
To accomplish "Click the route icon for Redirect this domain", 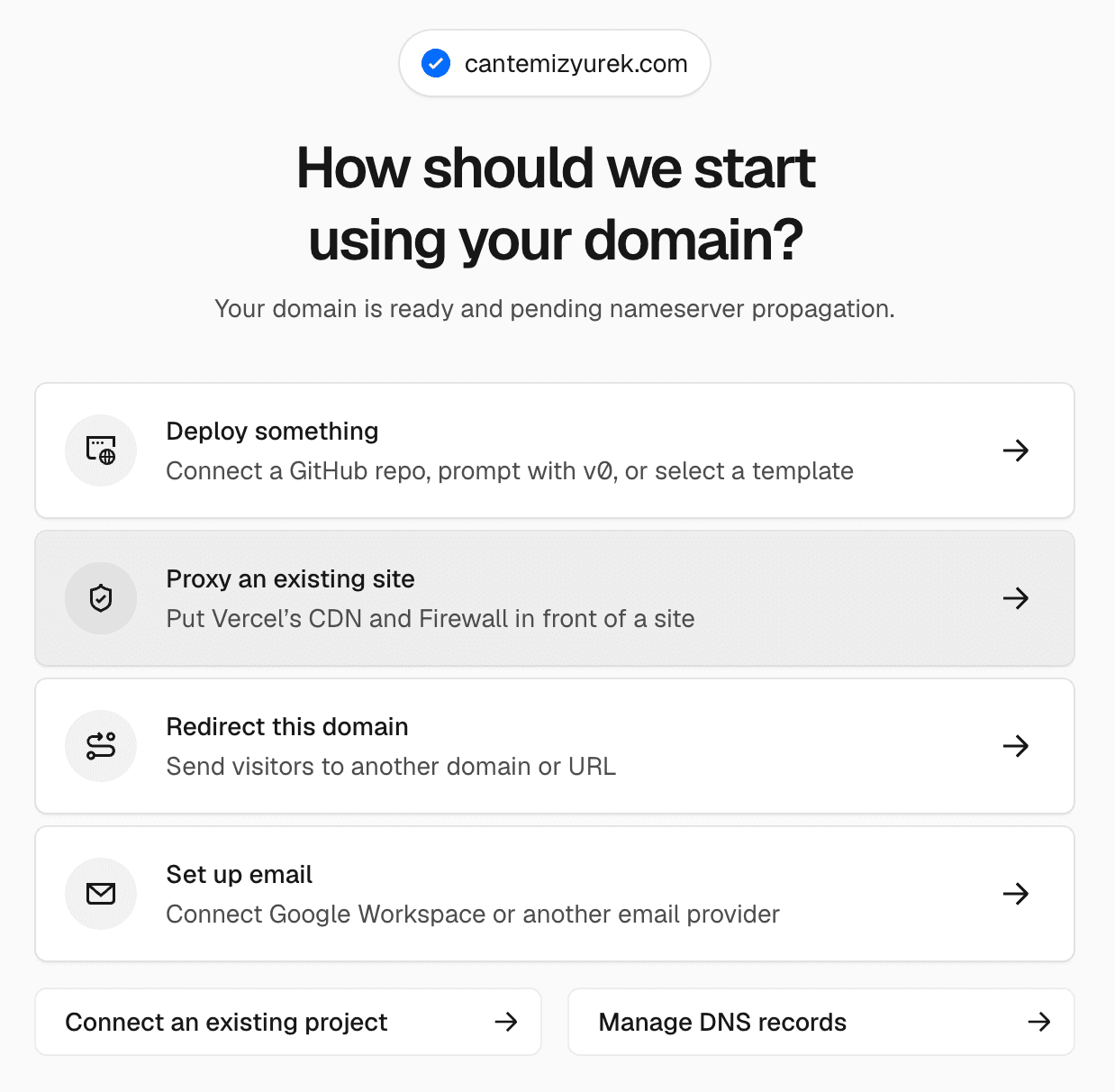I will tap(101, 746).
